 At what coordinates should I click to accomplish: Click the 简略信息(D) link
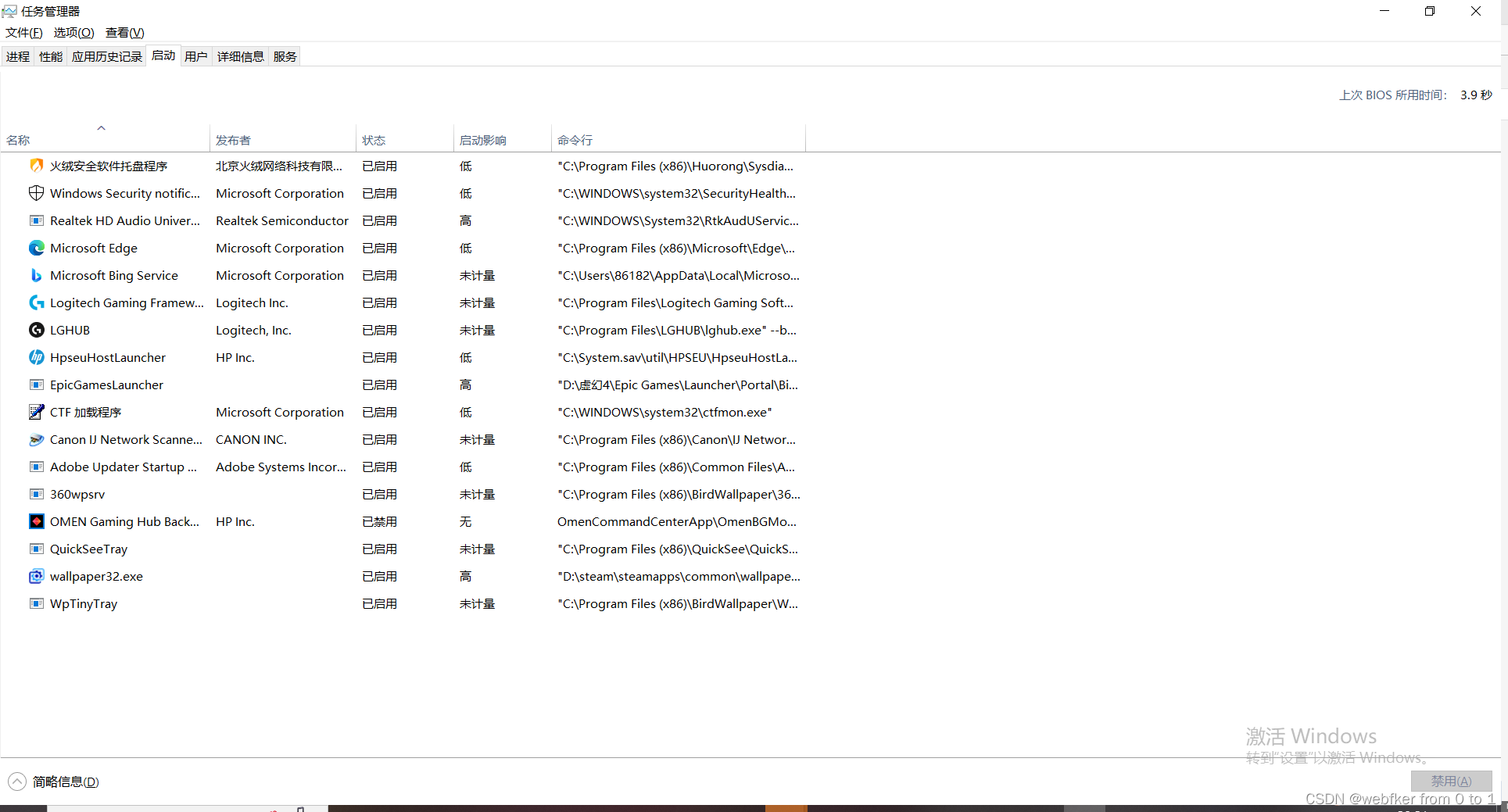66,782
